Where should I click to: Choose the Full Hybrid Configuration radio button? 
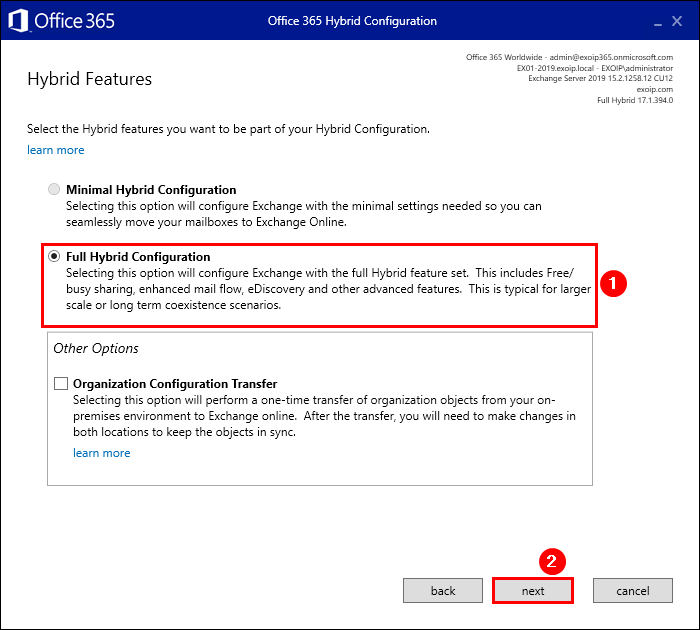54,257
